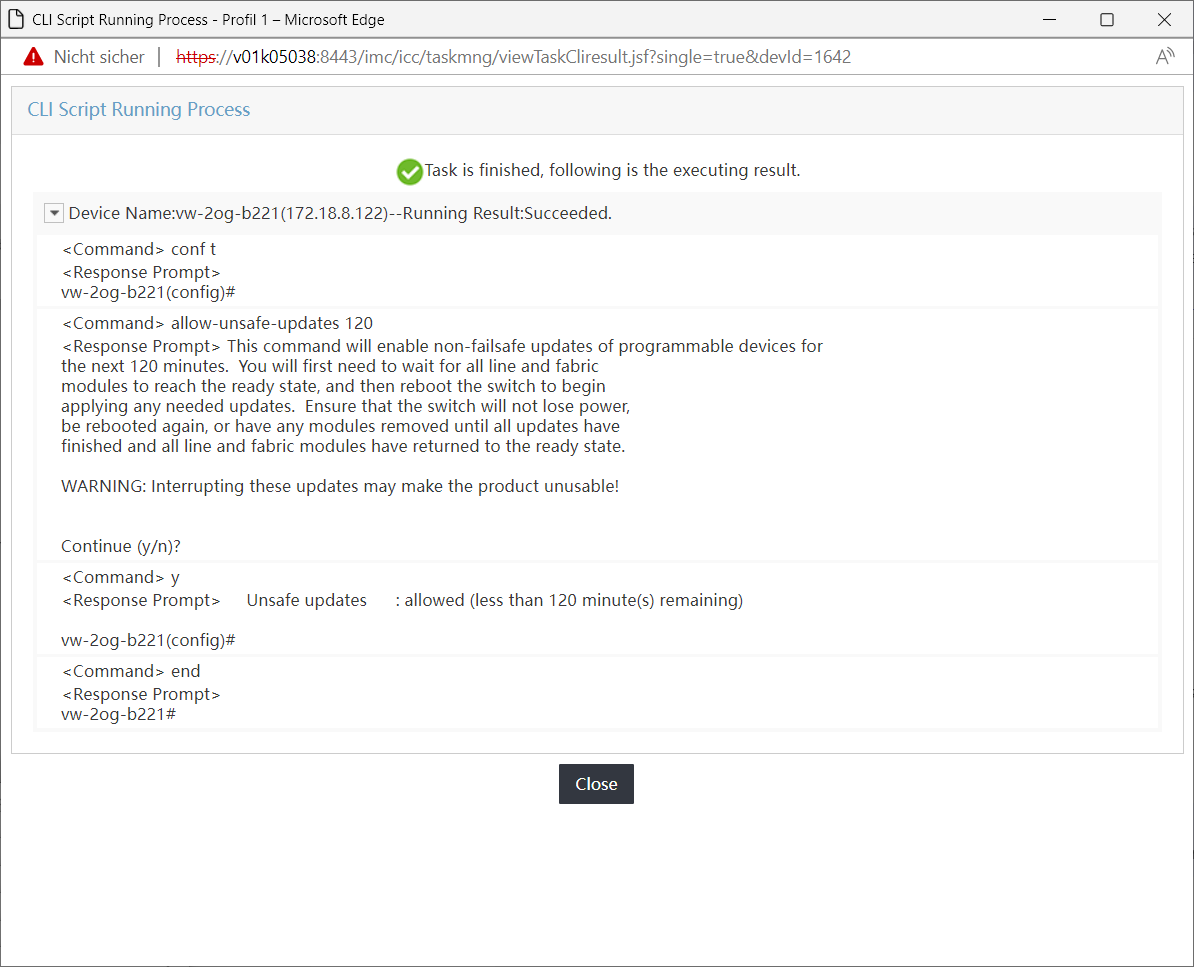Click the strikethrough https indicator in the URL
Screen dimensions: 1194x967
coord(194,57)
